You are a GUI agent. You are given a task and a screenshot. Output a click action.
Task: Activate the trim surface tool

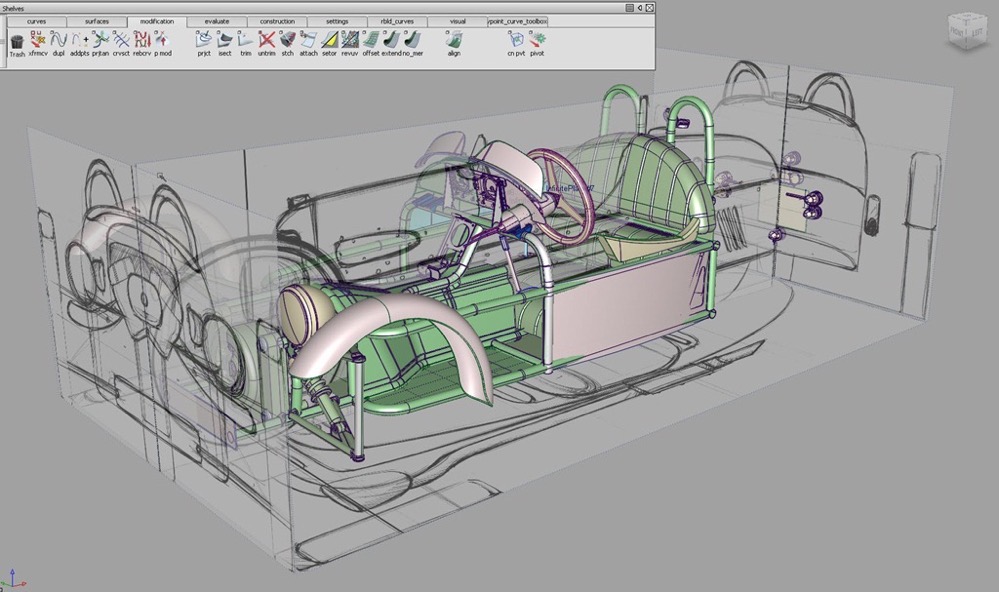(x=246, y=40)
